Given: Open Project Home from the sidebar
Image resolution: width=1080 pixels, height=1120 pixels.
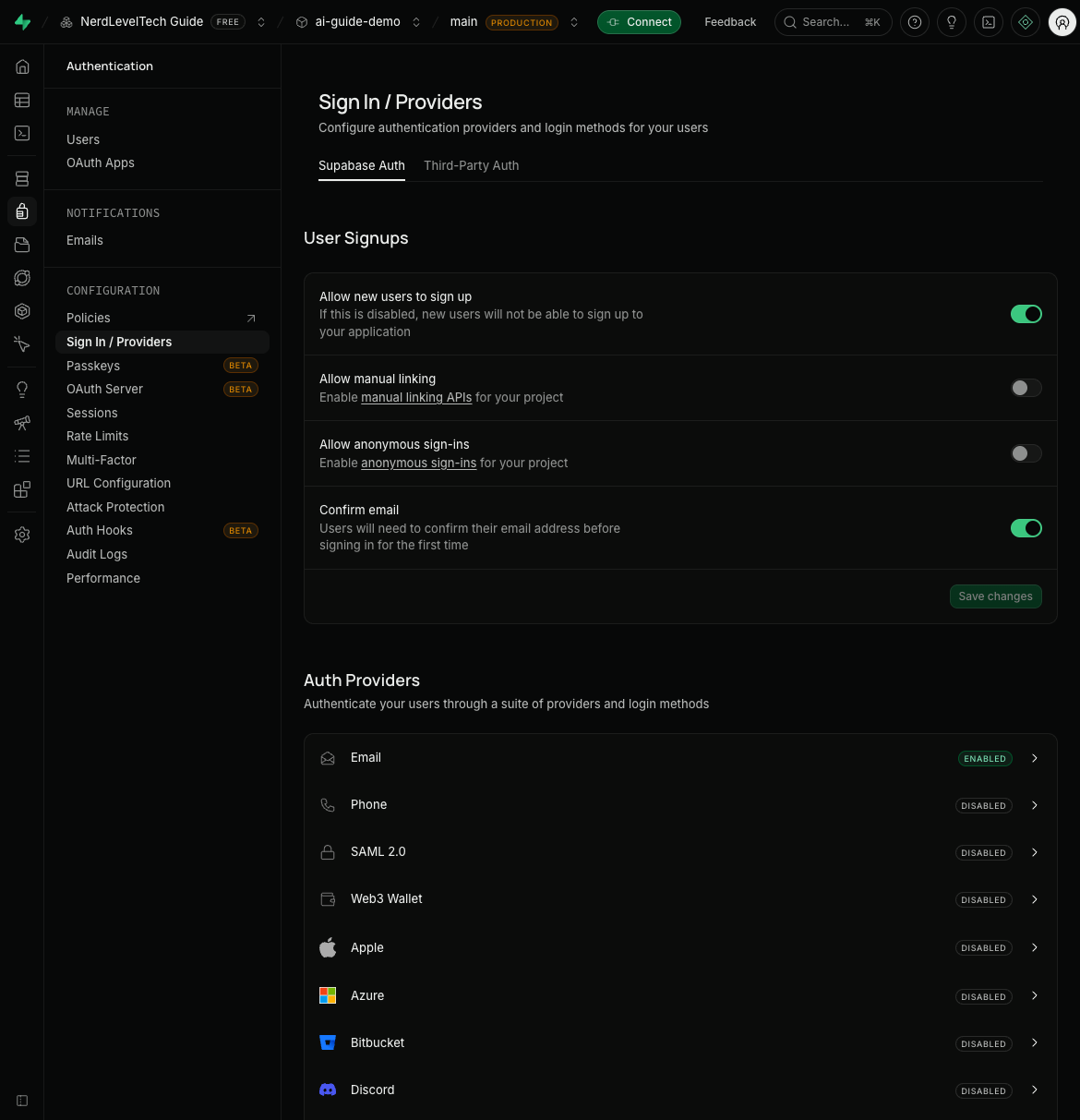Looking at the screenshot, I should tap(22, 66).
